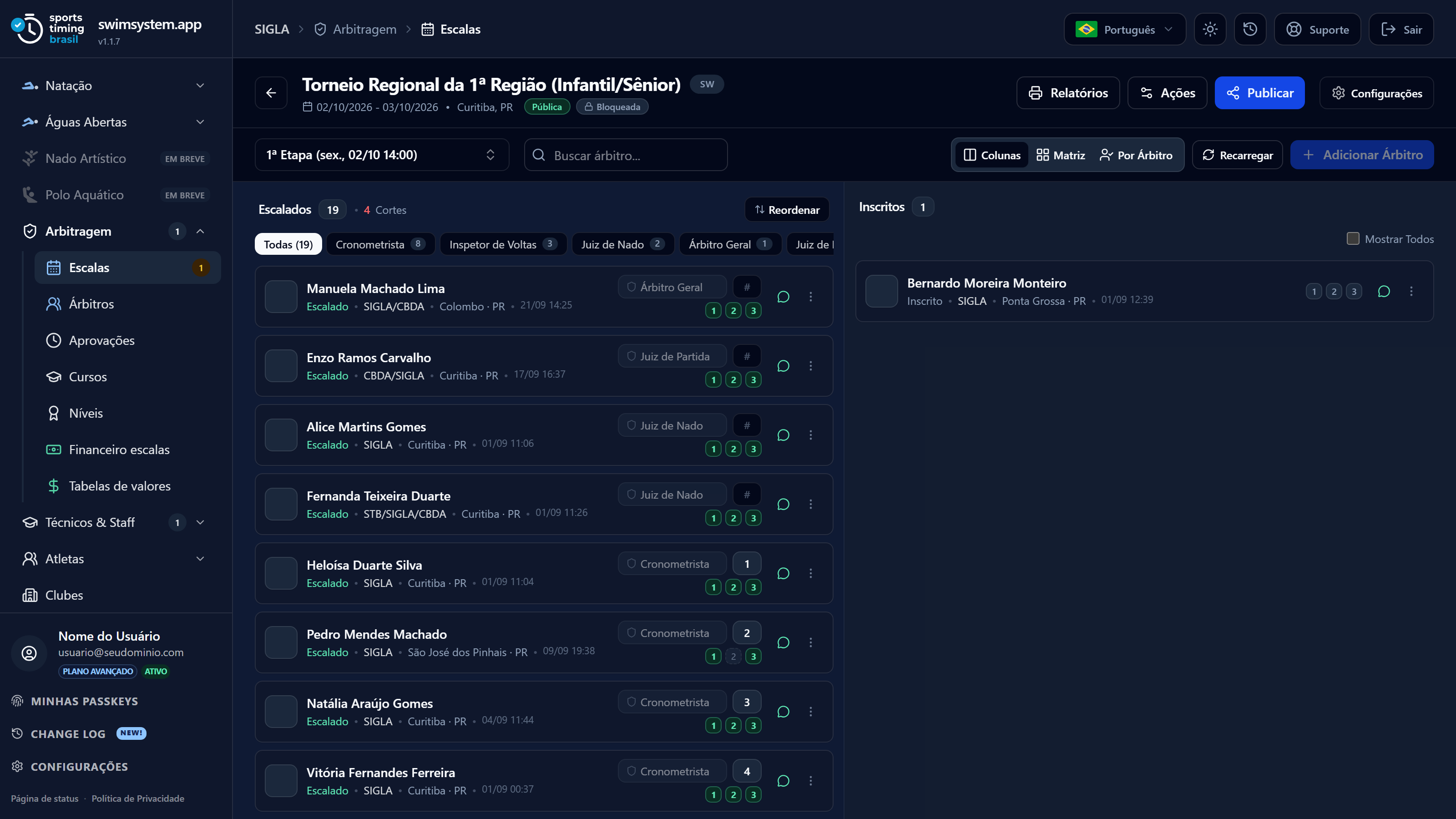Open Relatórios reports button
The height and width of the screenshot is (819, 1456).
pos(1068,93)
